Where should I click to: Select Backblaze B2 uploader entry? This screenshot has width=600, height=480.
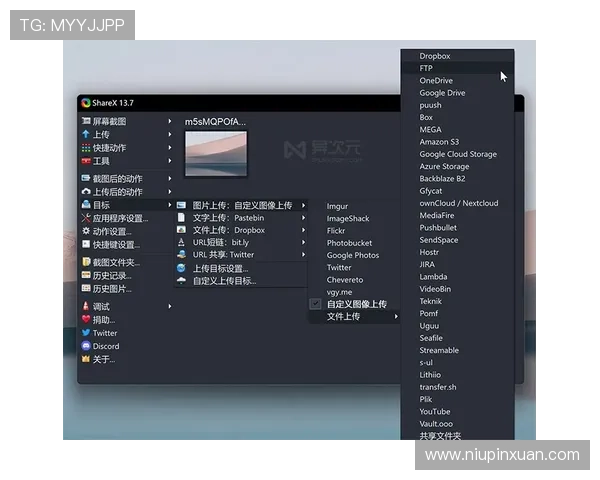(x=458, y=178)
